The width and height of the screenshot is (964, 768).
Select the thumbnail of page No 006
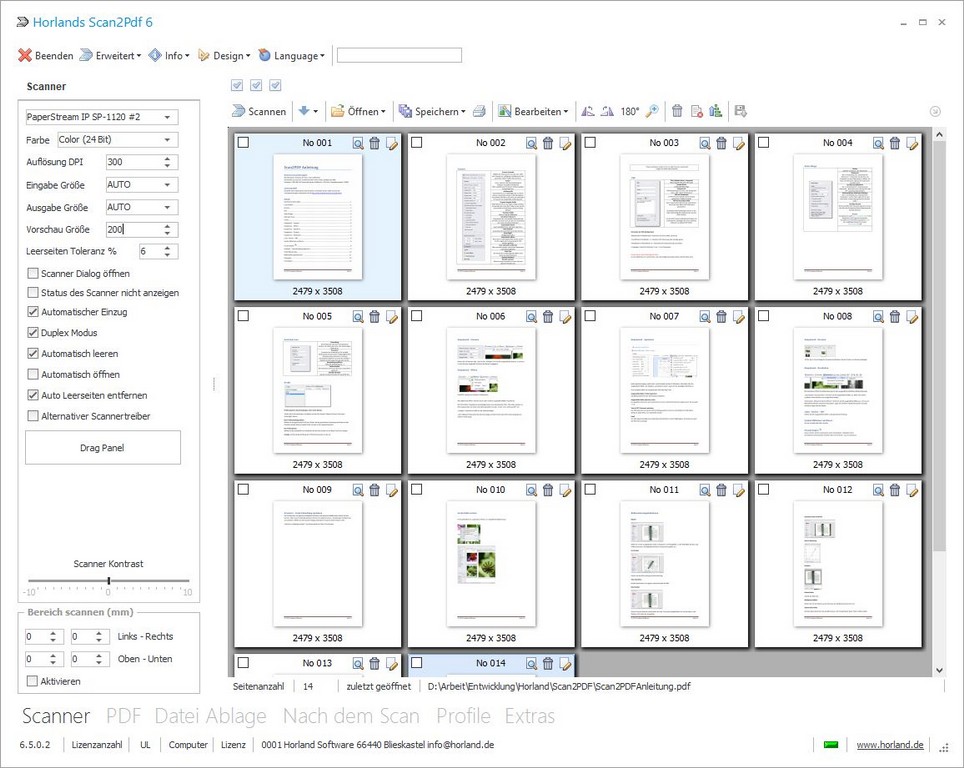point(491,390)
